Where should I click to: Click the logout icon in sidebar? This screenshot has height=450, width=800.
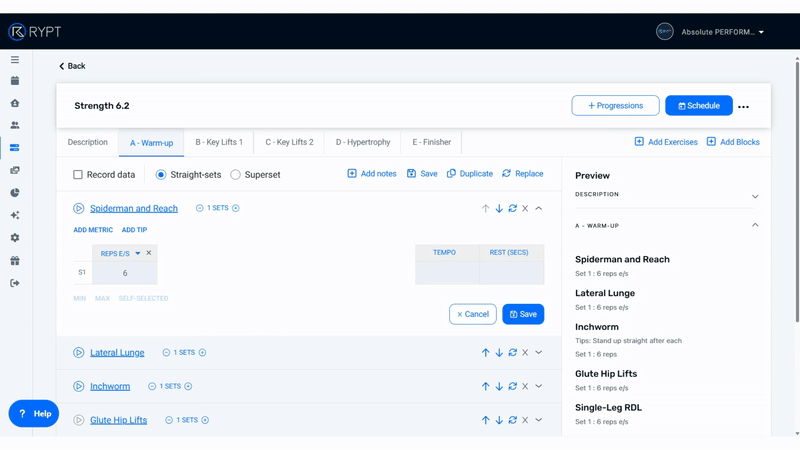15,283
